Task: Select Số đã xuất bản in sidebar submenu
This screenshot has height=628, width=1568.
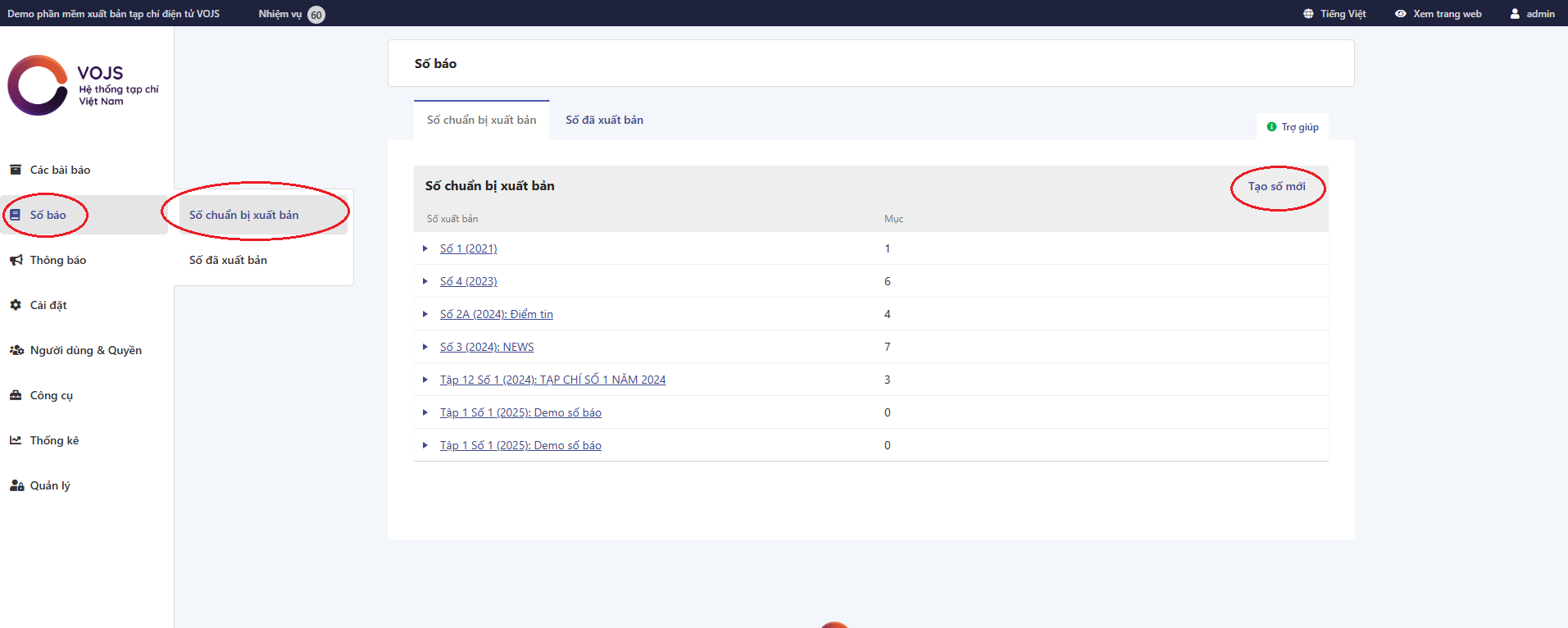Action: [228, 260]
